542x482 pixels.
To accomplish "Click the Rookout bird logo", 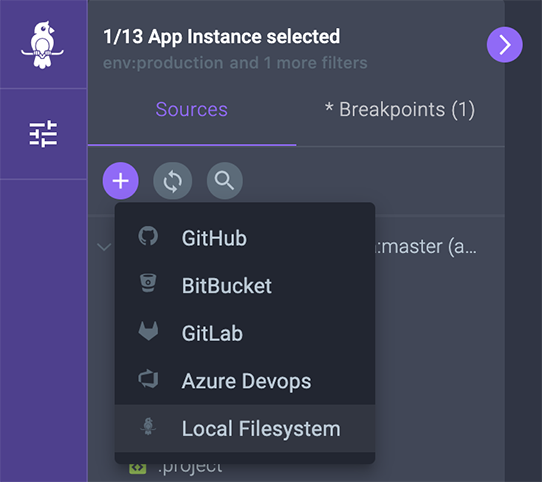I will pyautogui.click(x=43, y=45).
